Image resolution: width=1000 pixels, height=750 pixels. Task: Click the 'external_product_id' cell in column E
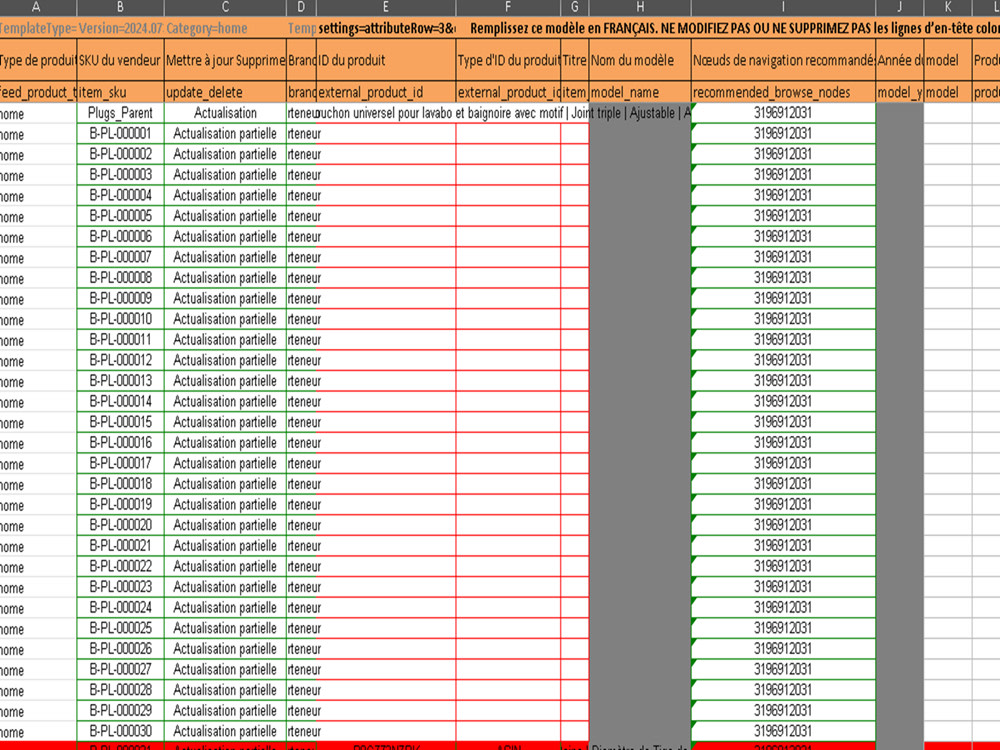tap(386, 92)
